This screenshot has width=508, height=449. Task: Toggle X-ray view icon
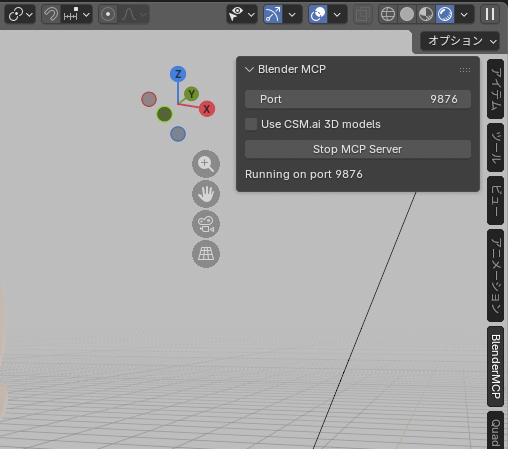[x=363, y=14]
